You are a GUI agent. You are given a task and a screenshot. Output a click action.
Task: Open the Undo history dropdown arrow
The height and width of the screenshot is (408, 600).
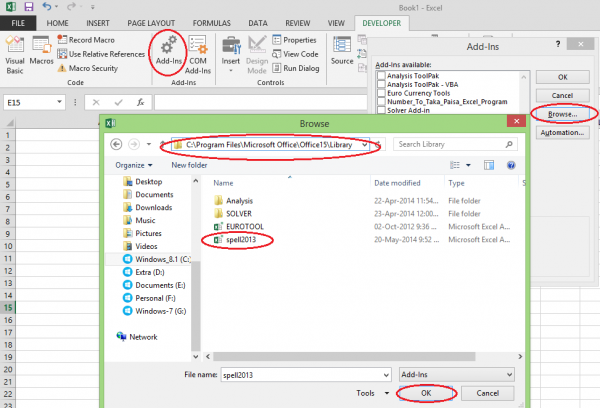(57, 7)
